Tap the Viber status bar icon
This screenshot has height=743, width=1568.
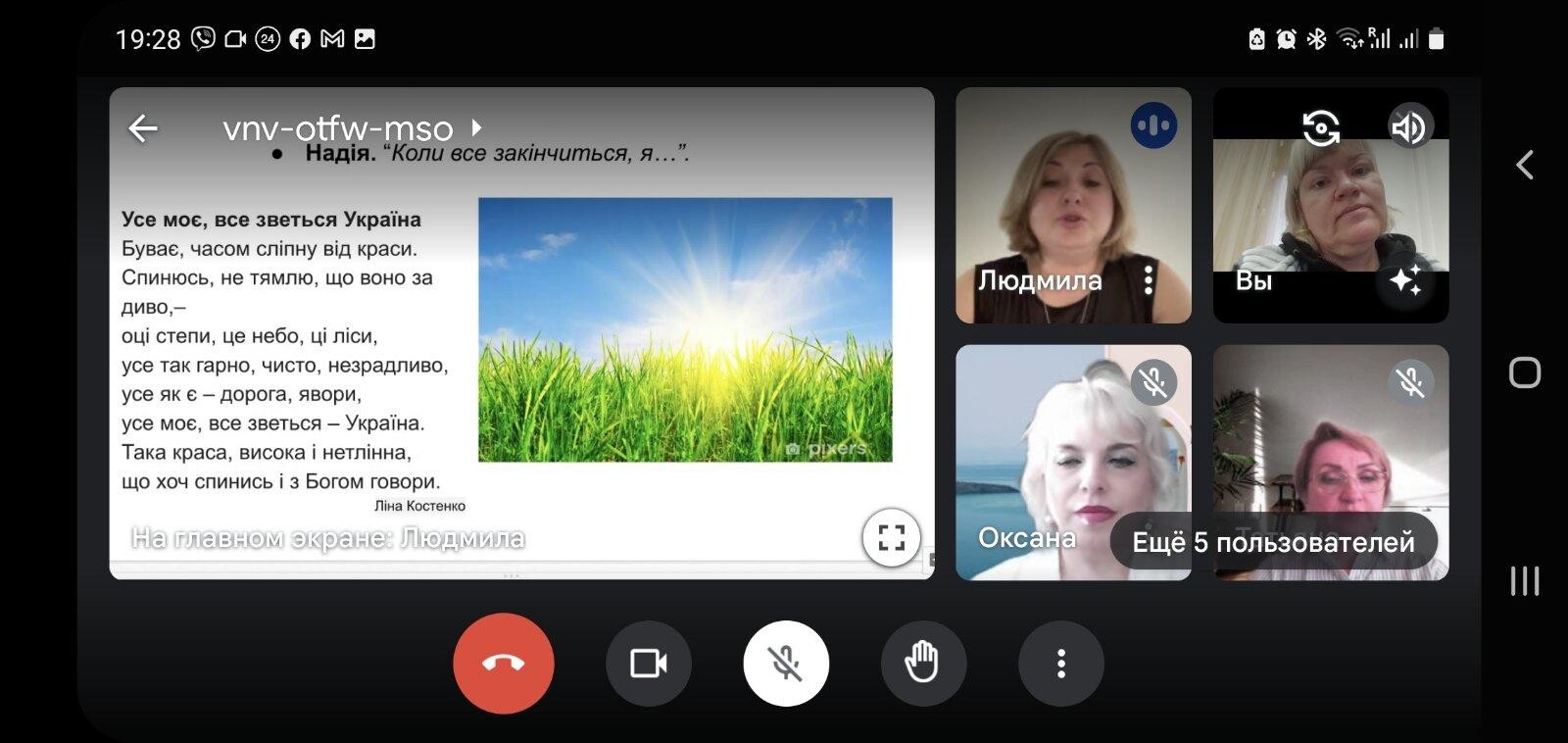[203, 39]
